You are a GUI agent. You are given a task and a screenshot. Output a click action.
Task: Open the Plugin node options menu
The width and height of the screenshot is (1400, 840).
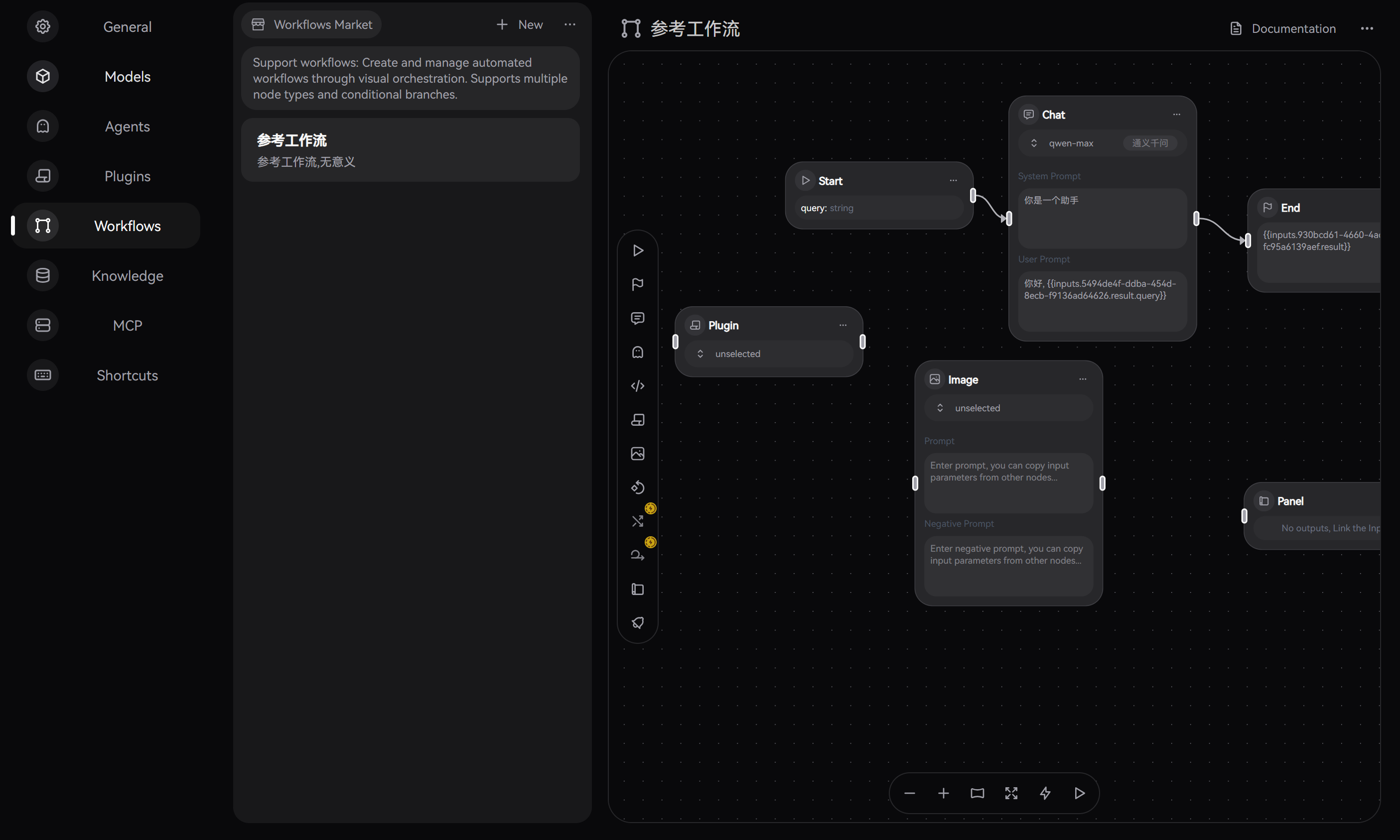pyautogui.click(x=843, y=325)
